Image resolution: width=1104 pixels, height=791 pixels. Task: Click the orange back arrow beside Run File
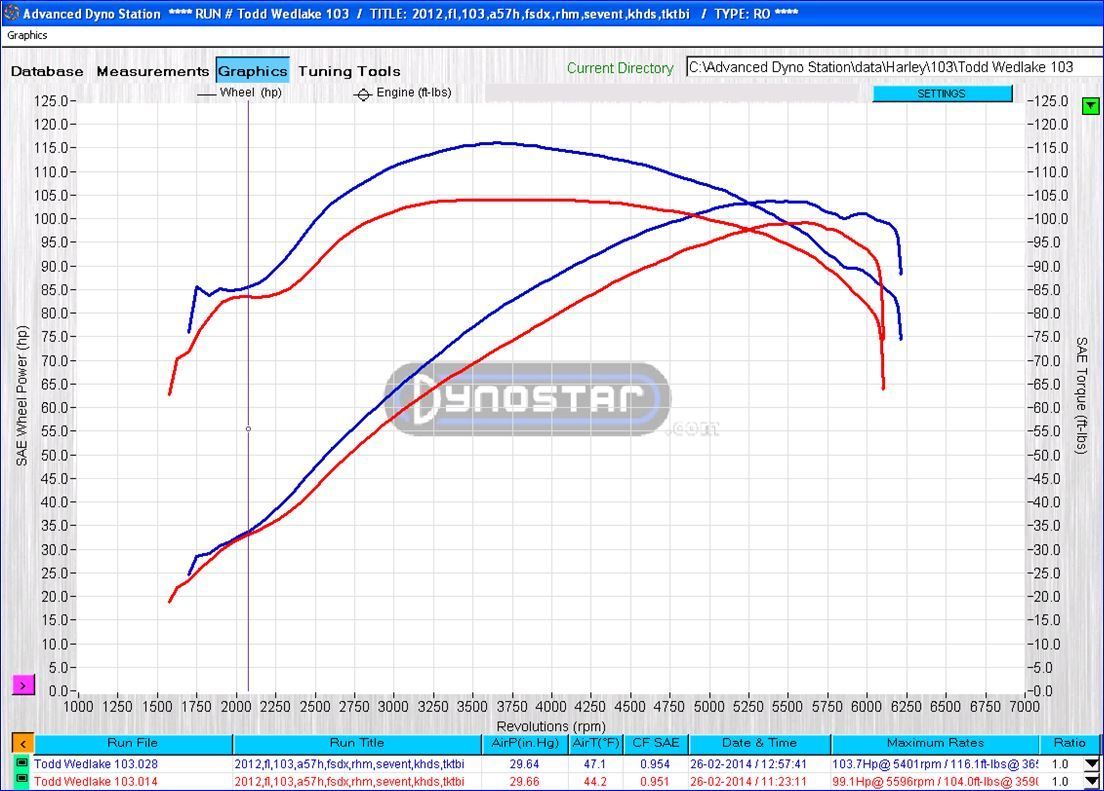click(x=22, y=743)
